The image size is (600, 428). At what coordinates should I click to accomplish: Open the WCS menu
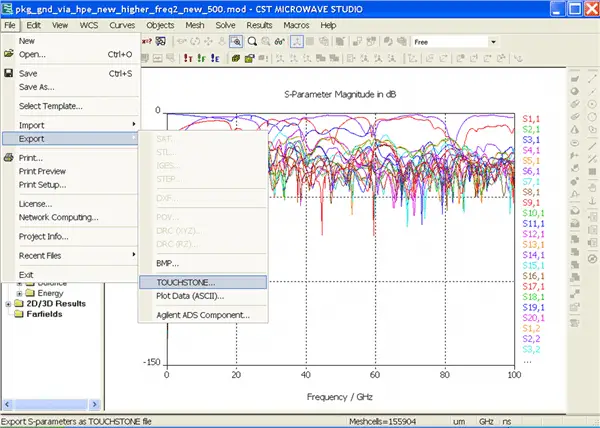[x=89, y=25]
